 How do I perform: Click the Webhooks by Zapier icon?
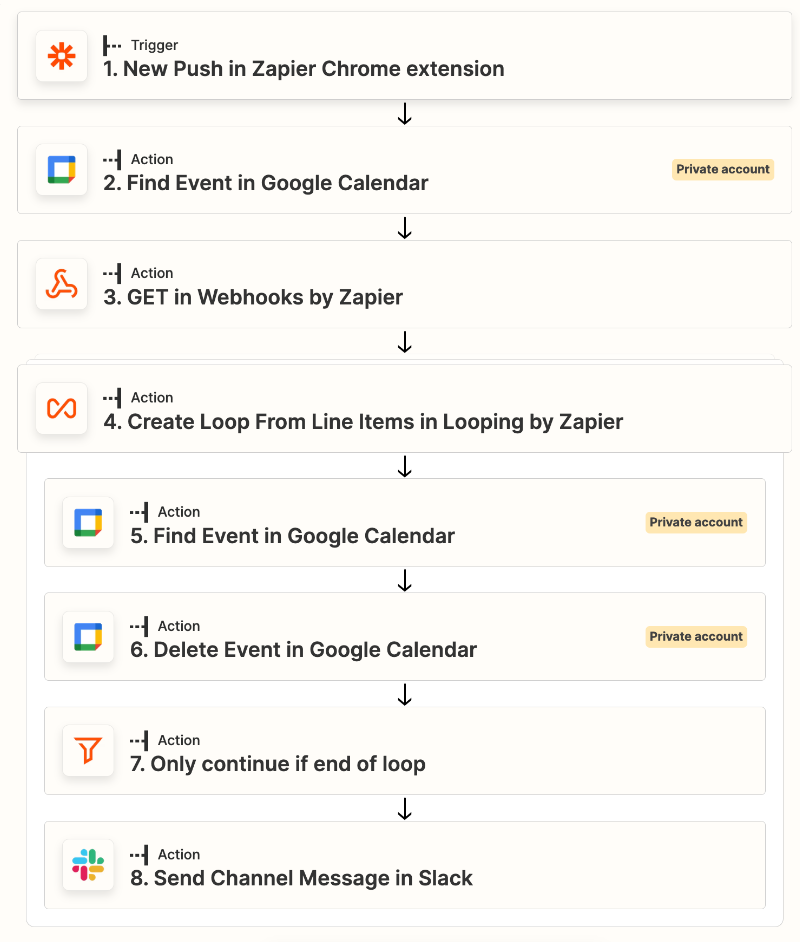(61, 284)
